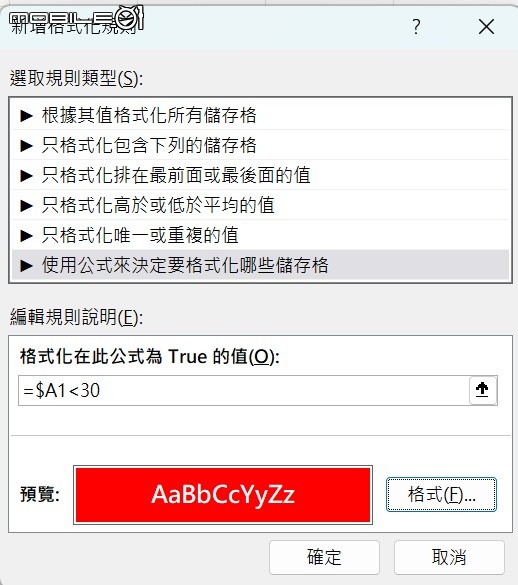Close the 新增格式化規則 dialog with X
This screenshot has height=585, width=518.
click(486, 27)
